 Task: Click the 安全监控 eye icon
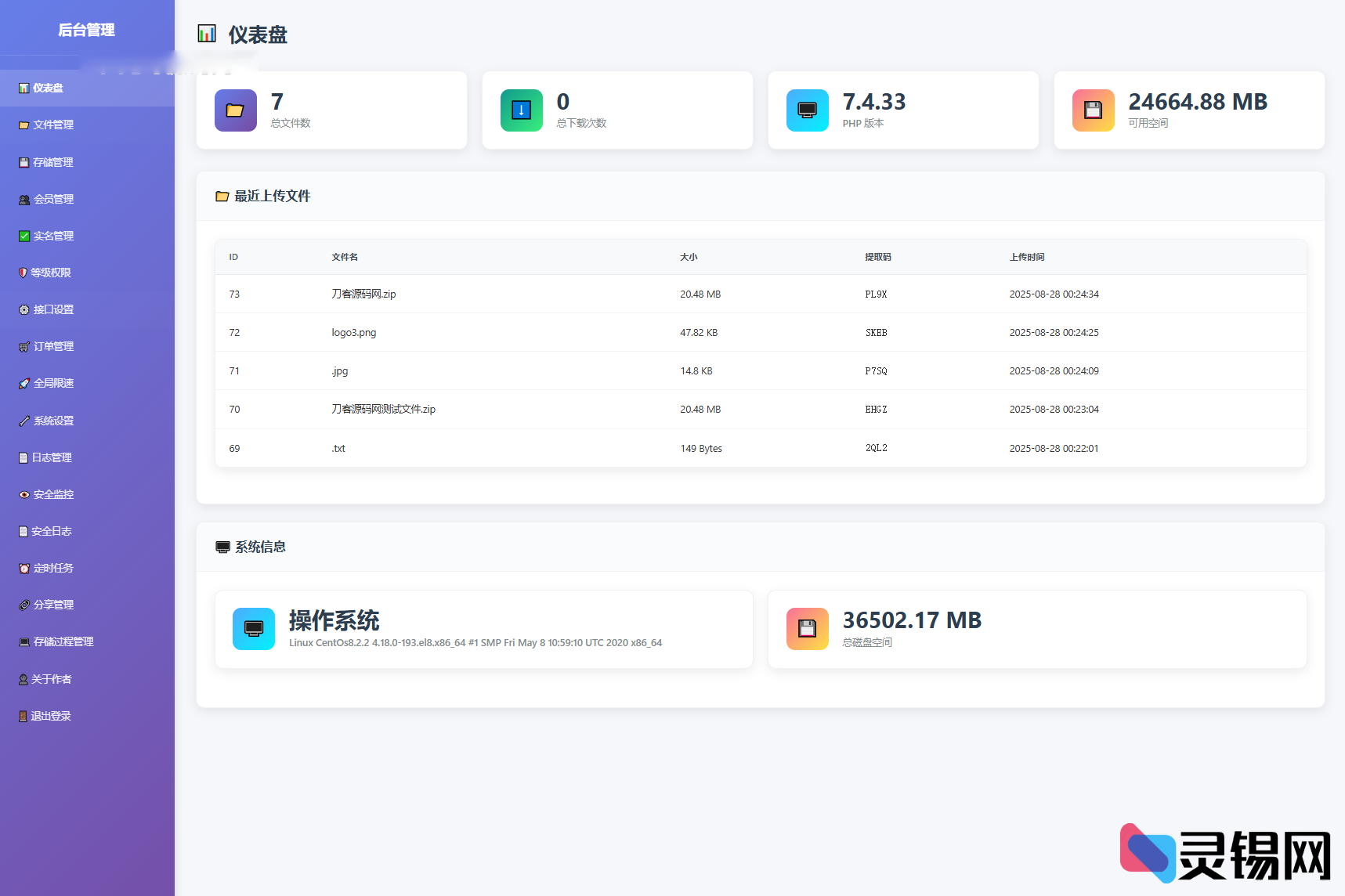tap(24, 494)
